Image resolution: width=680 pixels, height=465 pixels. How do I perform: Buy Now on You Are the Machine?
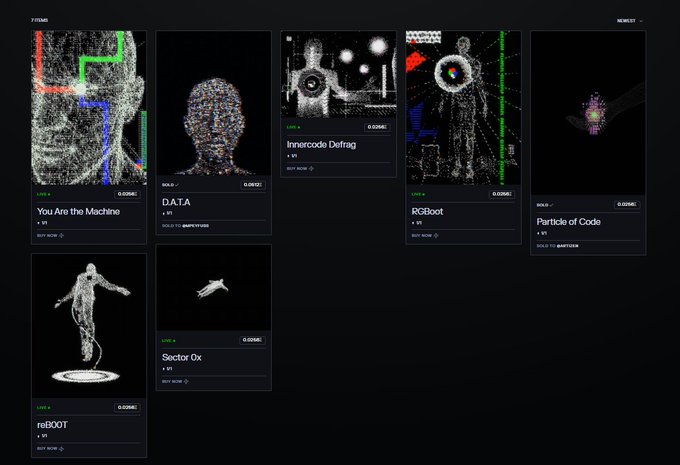pos(50,236)
